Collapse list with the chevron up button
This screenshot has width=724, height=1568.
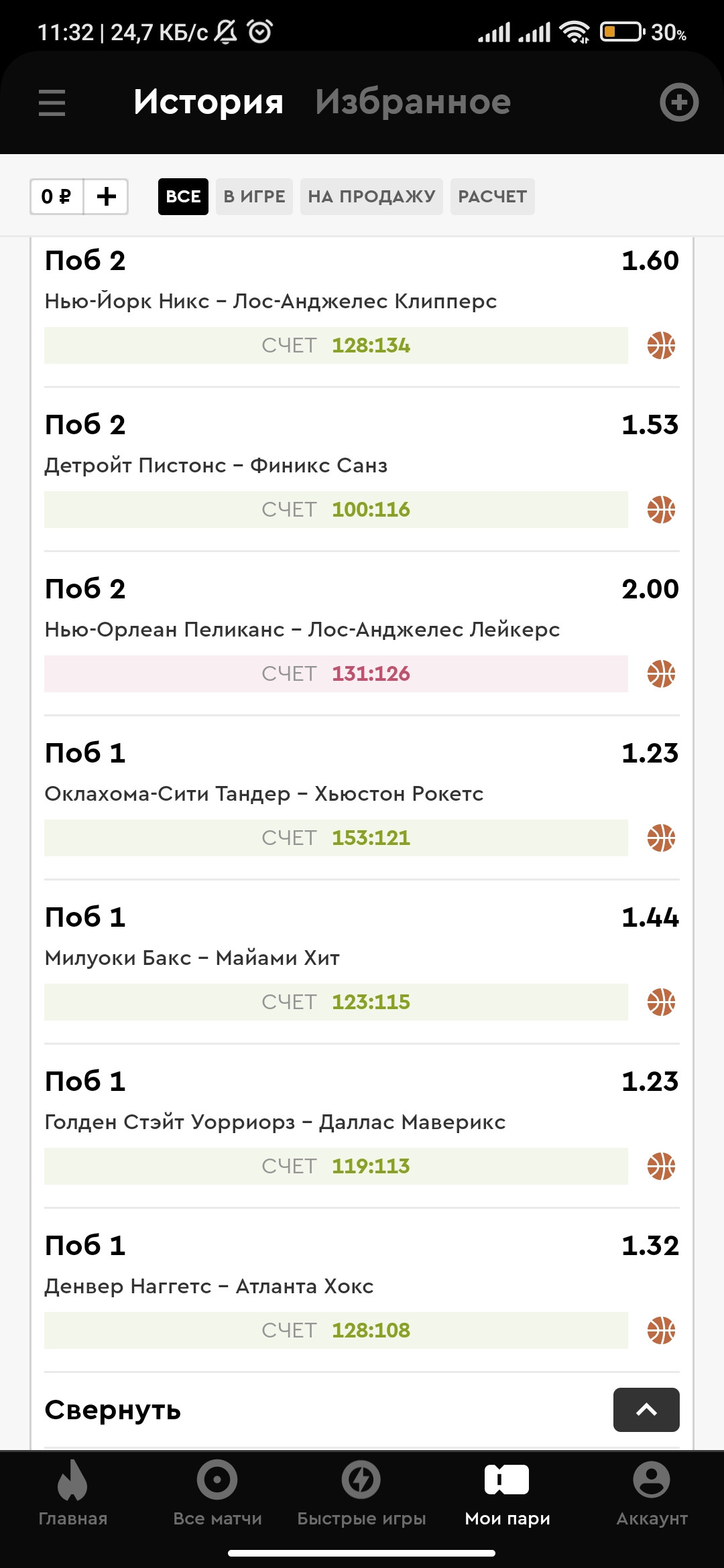pos(646,1410)
